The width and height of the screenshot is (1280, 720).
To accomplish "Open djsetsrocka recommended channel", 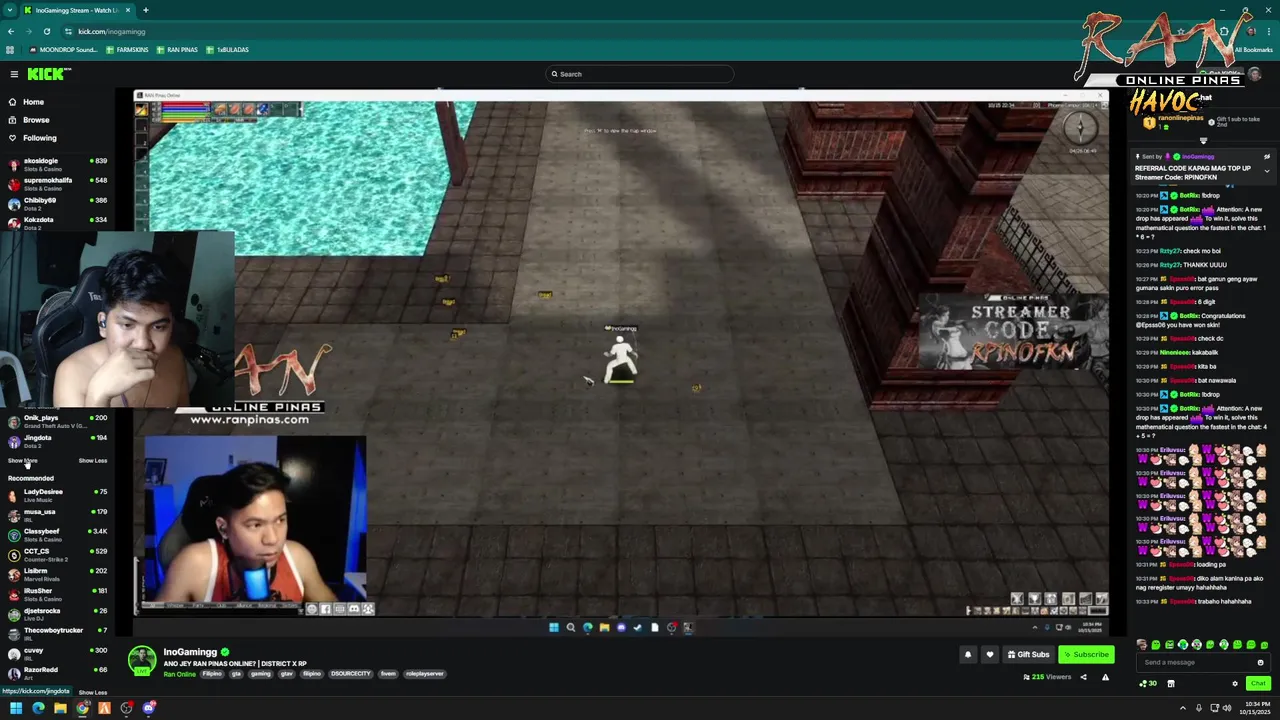I will click(57, 614).
